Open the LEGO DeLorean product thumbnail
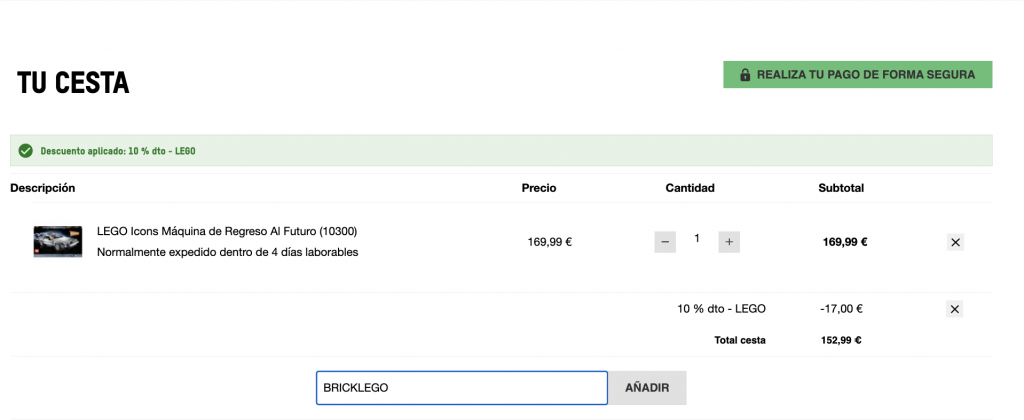The width and height of the screenshot is (1024, 420). coord(58,242)
